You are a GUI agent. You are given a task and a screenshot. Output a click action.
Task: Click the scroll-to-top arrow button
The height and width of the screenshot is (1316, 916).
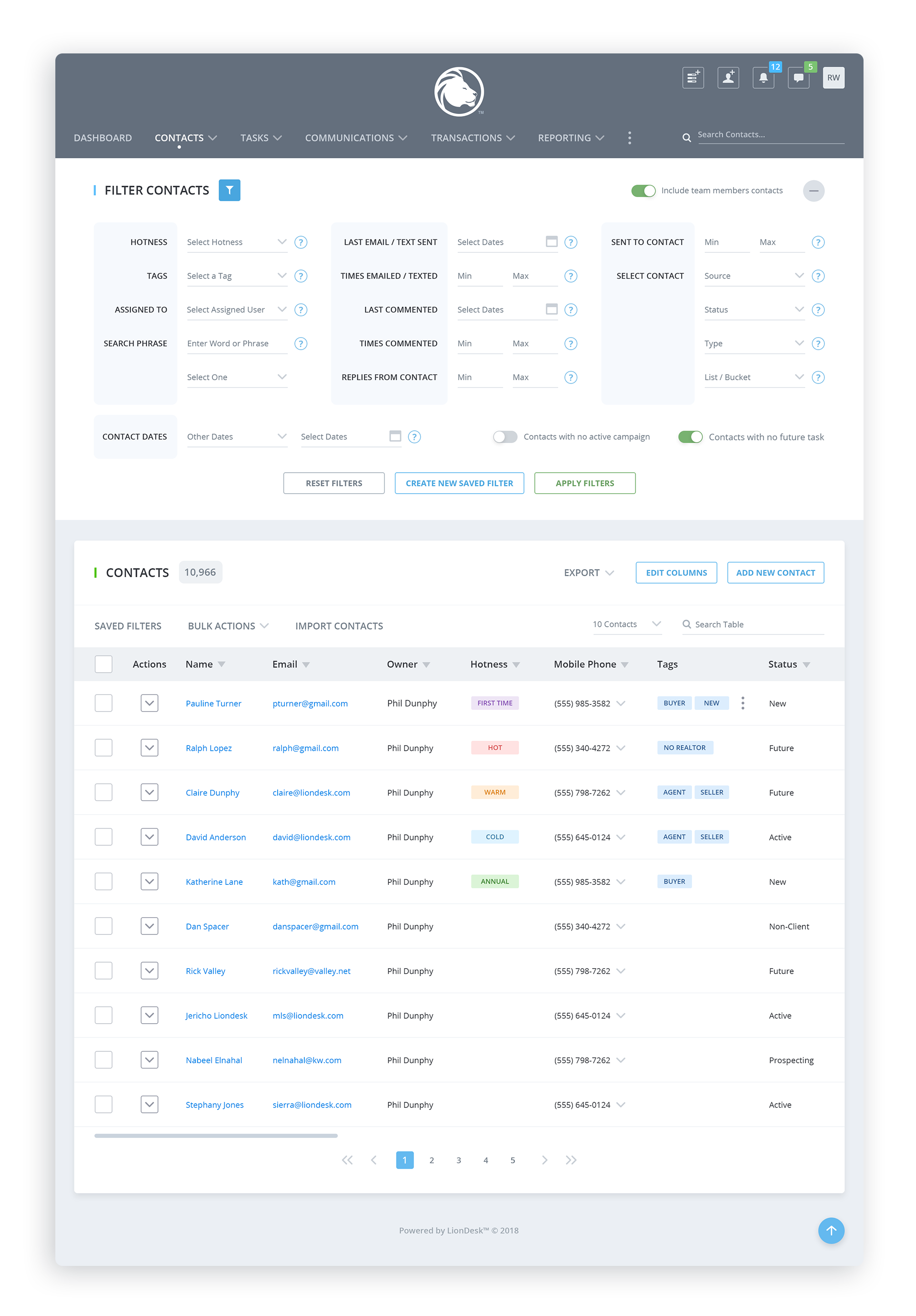pos(831,1230)
